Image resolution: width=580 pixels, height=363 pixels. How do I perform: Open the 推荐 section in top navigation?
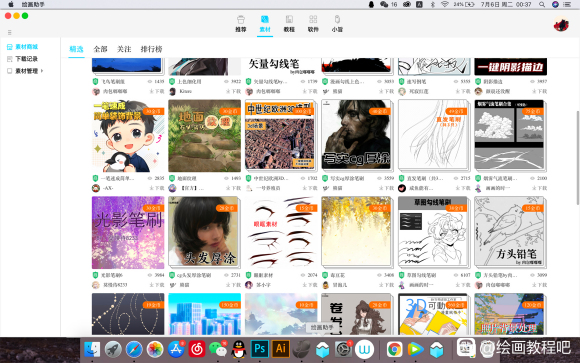(240, 24)
